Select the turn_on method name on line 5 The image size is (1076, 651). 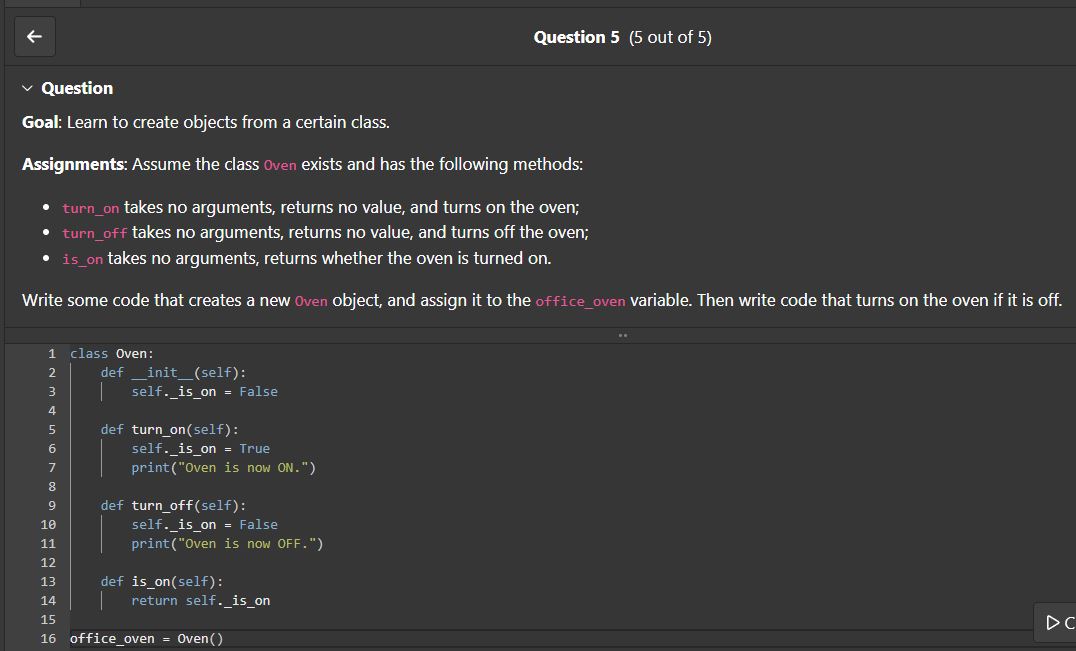click(157, 429)
